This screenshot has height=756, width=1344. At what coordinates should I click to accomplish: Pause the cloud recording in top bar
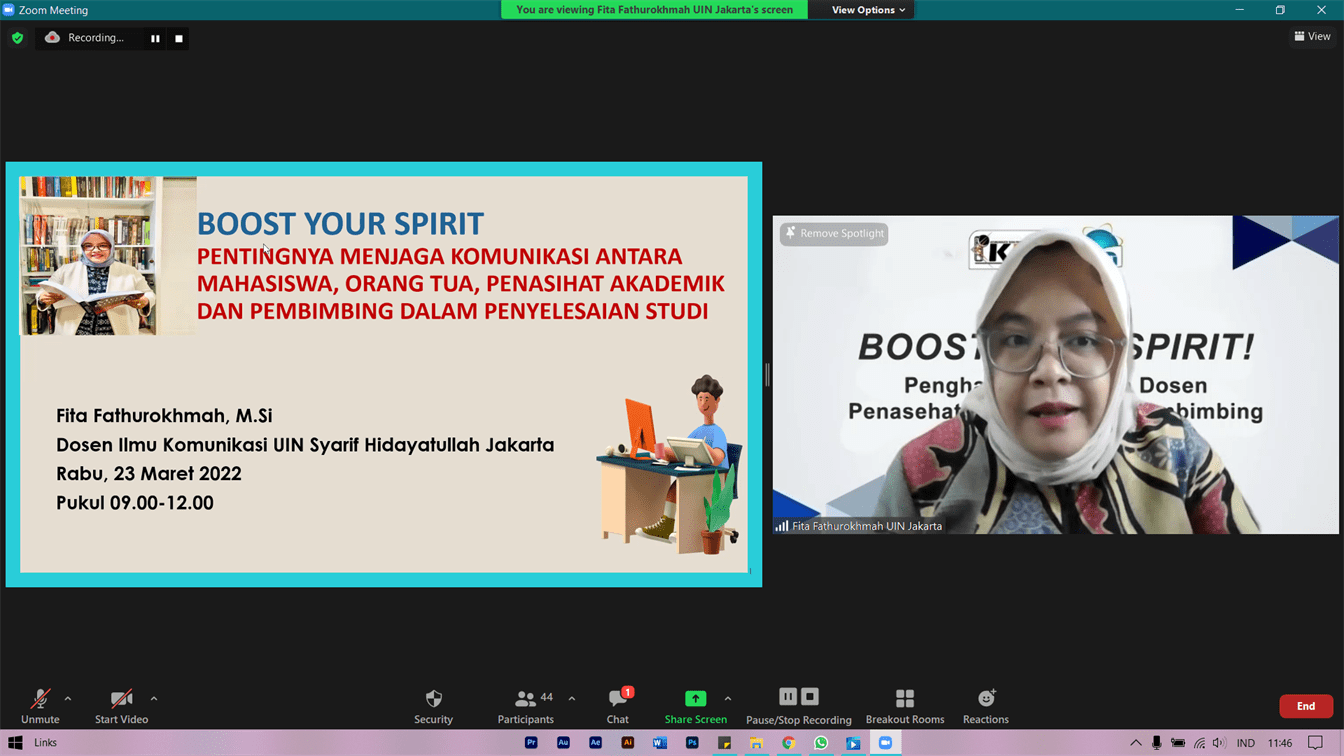(155, 38)
